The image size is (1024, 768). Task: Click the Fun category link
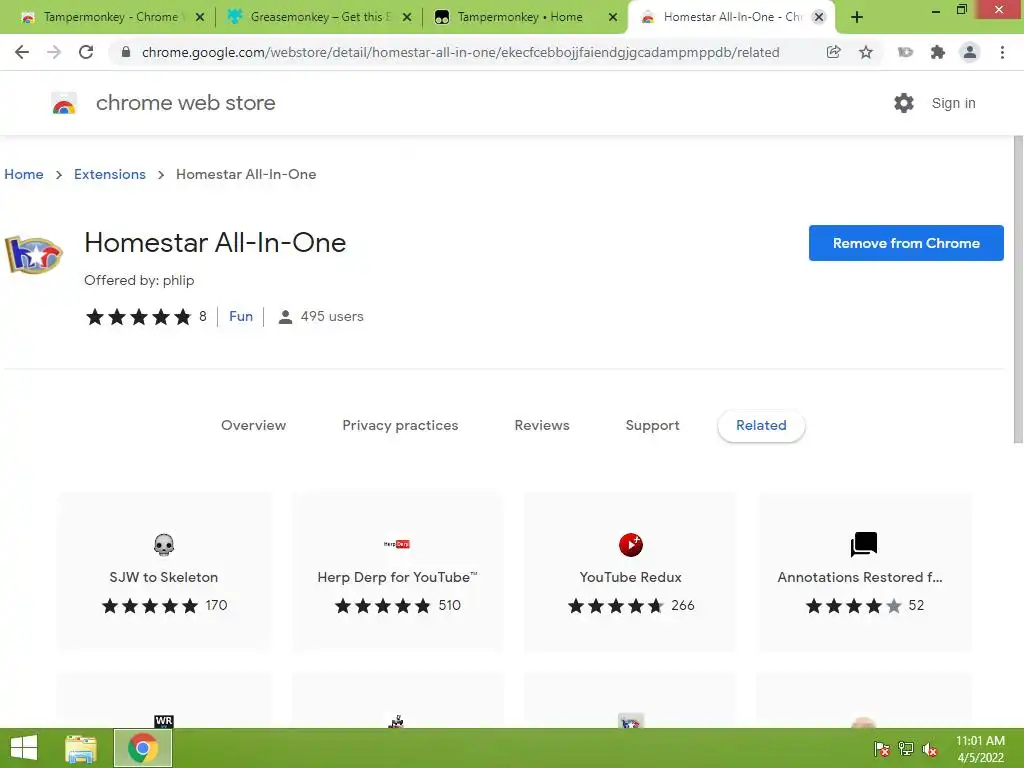(x=241, y=316)
